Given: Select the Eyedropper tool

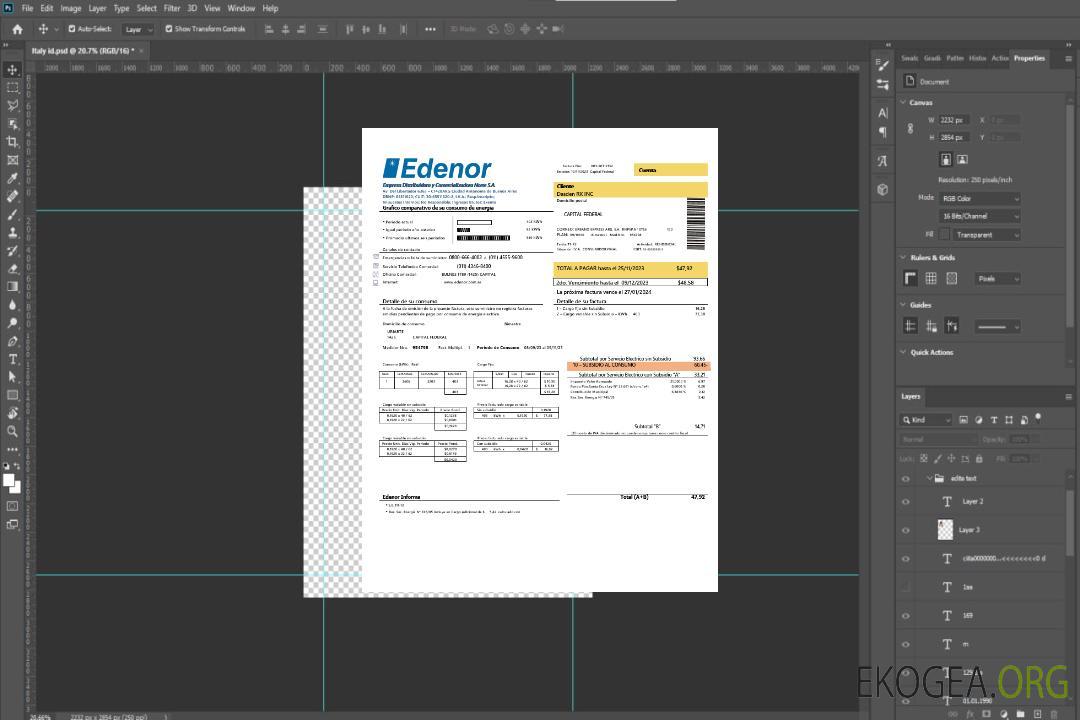Looking at the screenshot, I should (x=12, y=178).
